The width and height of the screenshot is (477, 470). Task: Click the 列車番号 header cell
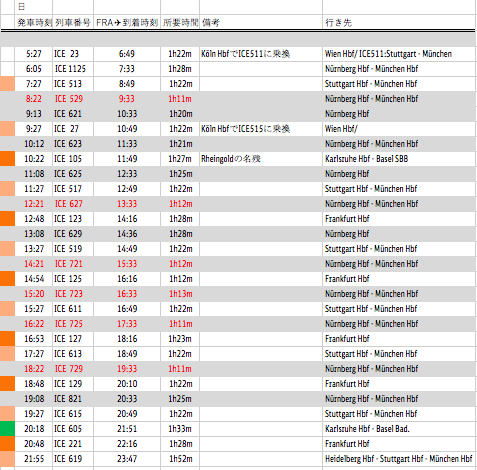coord(73,23)
